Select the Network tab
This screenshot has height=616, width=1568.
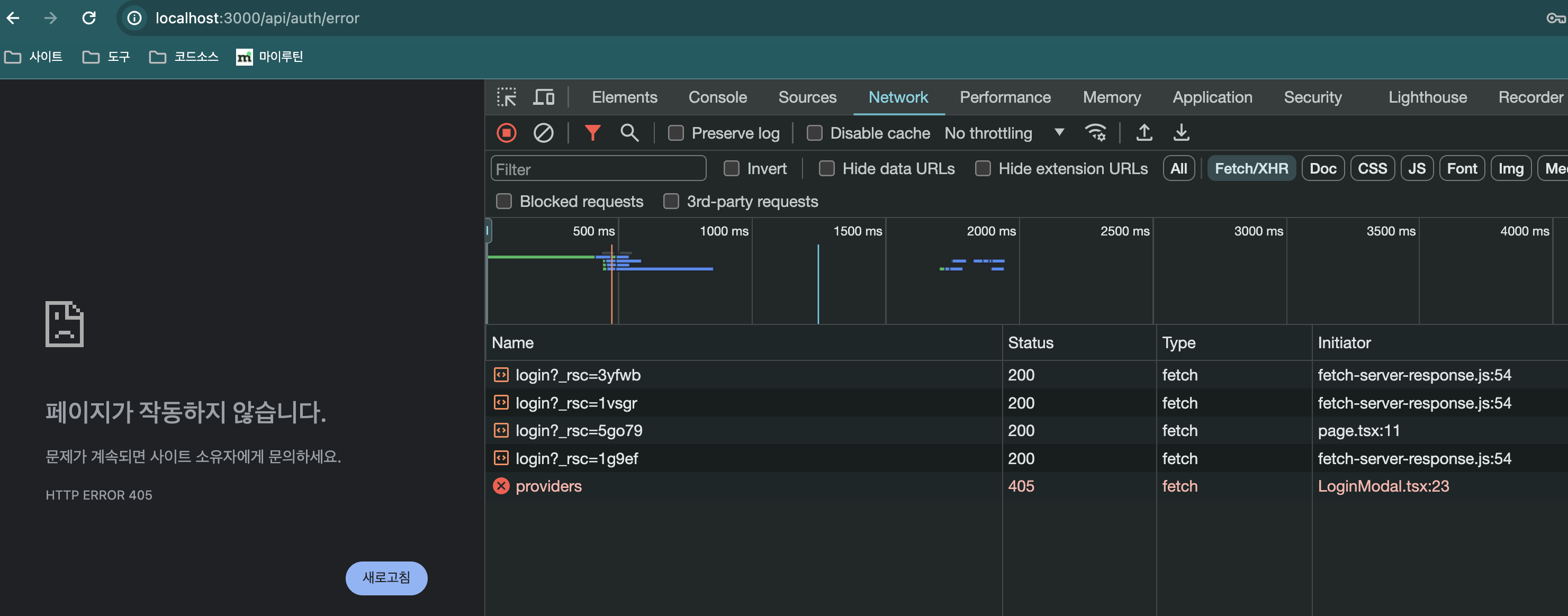coord(898,97)
